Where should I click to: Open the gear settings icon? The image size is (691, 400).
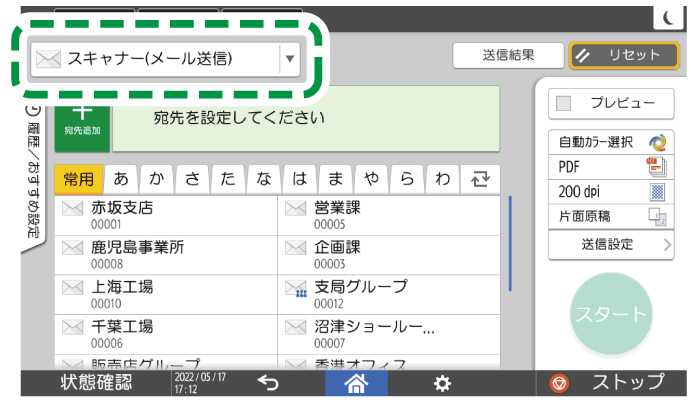pyautogui.click(x=442, y=383)
